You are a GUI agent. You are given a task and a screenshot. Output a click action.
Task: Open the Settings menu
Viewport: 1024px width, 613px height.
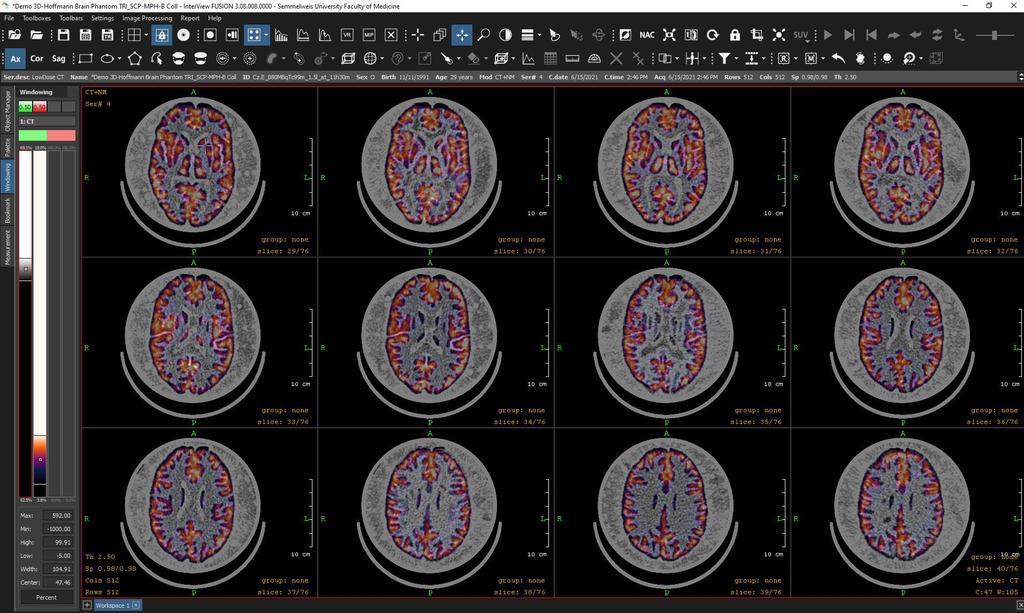coord(103,18)
